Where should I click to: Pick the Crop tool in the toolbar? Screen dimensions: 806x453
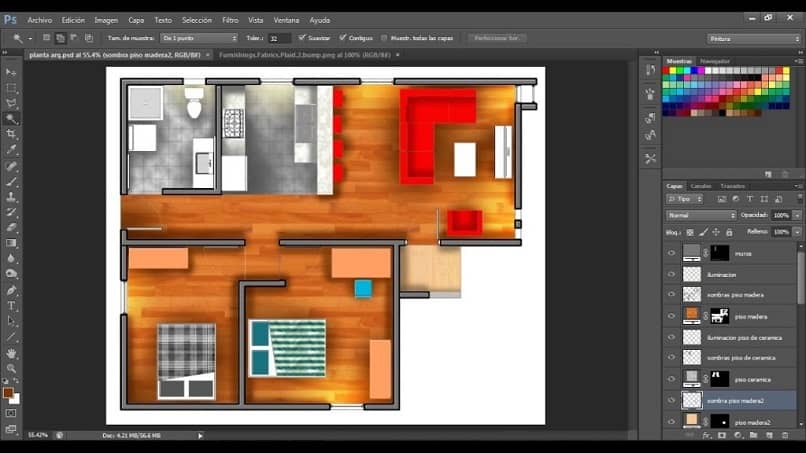tap(11, 133)
